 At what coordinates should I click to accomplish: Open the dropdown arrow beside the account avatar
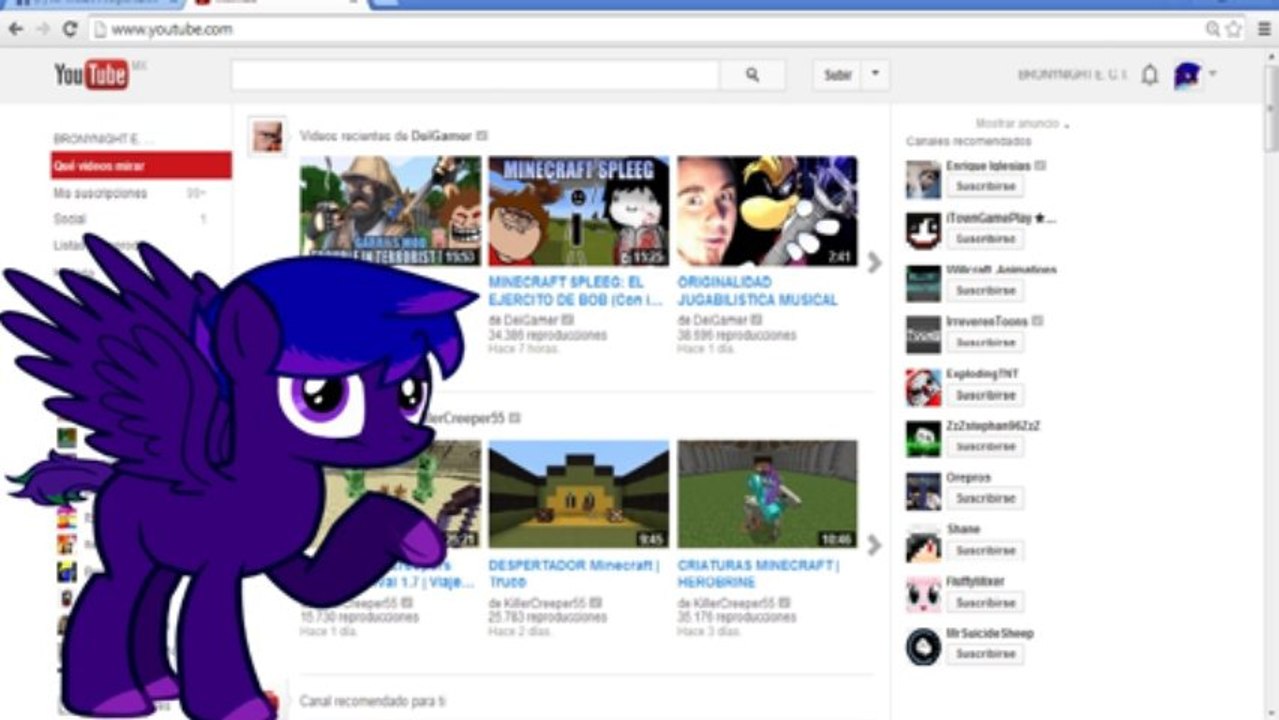point(1213,73)
